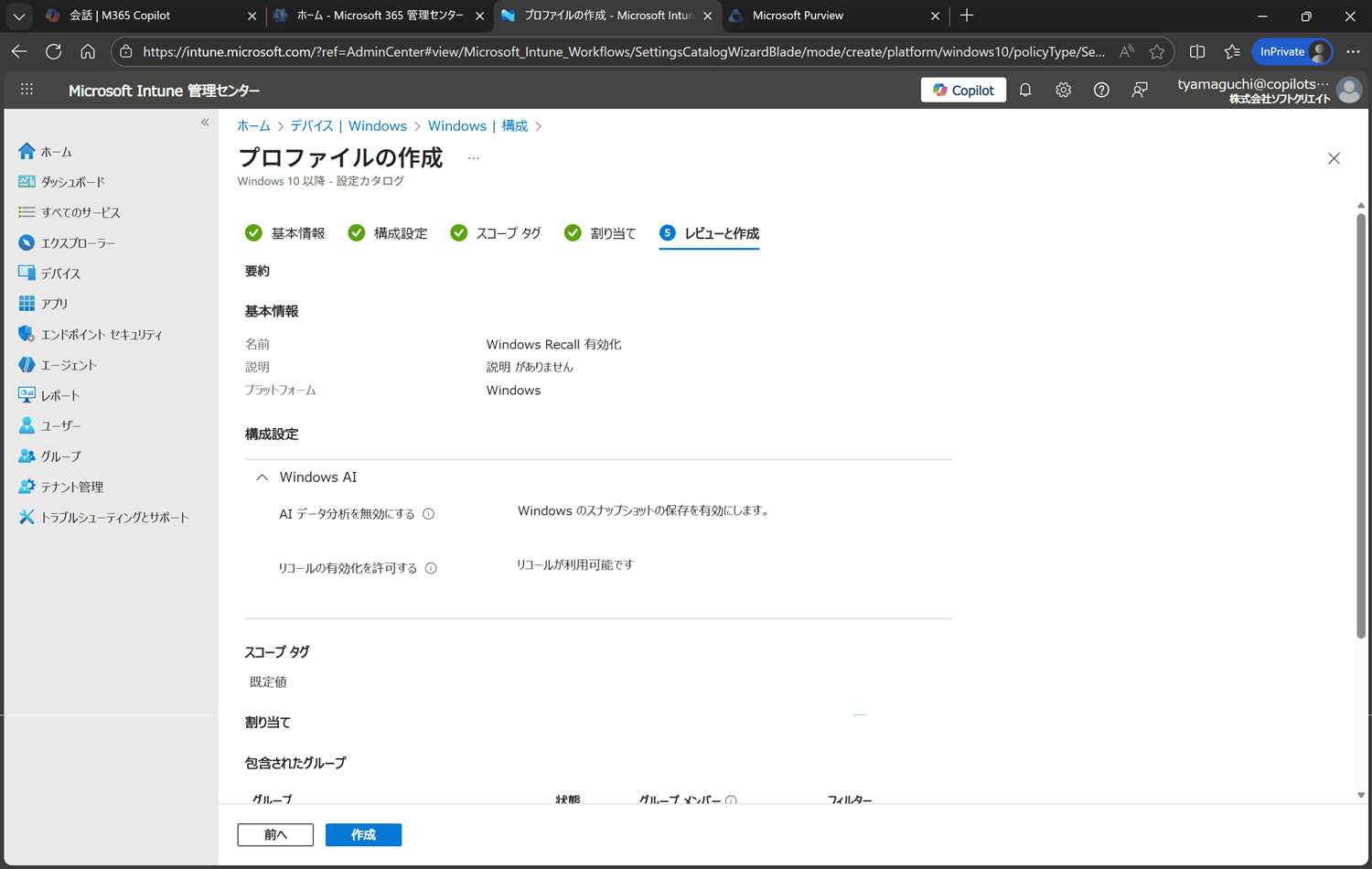Open the tab search dropdown arrow
Viewport: 1372px width, 869px height.
click(18, 16)
